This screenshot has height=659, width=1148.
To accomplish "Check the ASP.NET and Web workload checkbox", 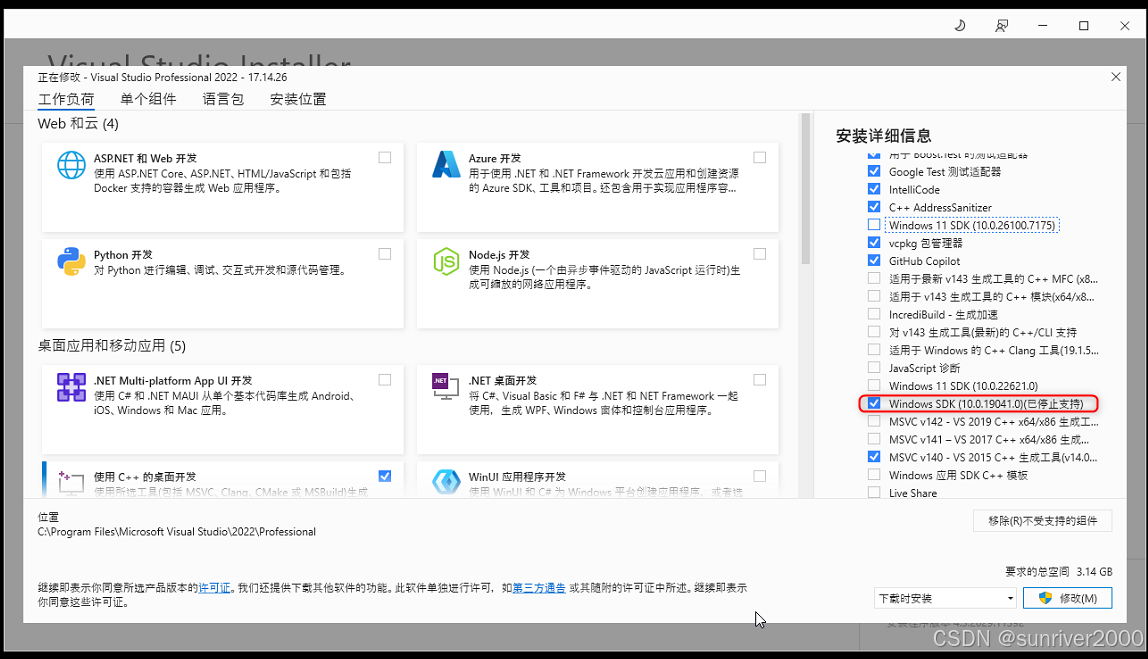I will pyautogui.click(x=385, y=157).
